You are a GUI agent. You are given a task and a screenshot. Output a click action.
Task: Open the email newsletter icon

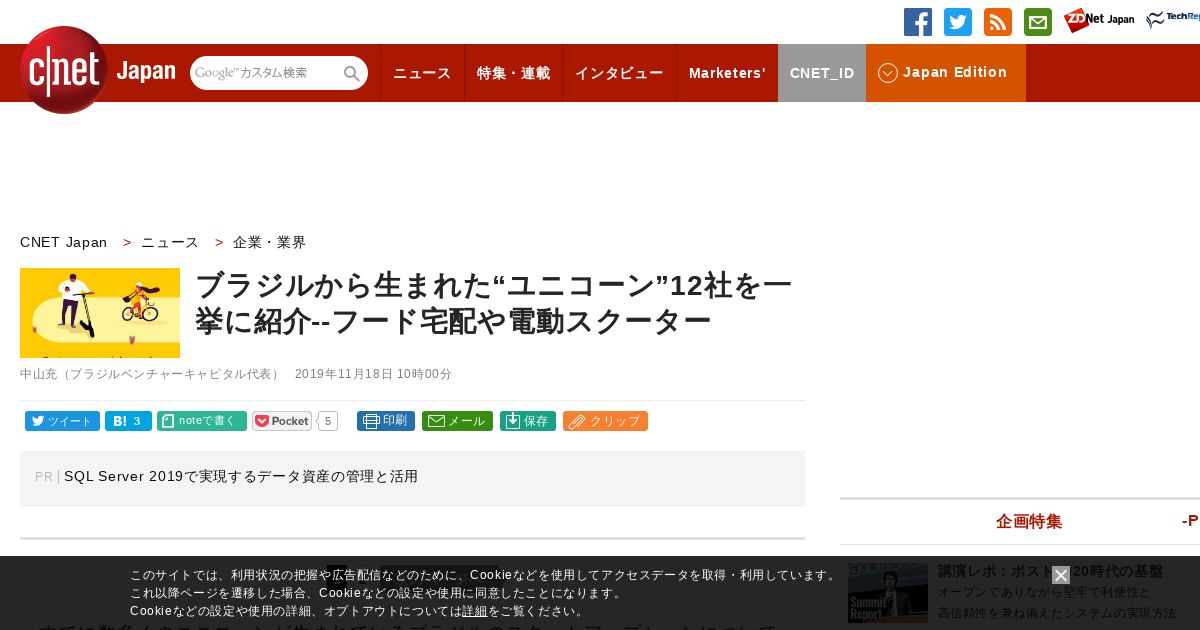click(1038, 22)
